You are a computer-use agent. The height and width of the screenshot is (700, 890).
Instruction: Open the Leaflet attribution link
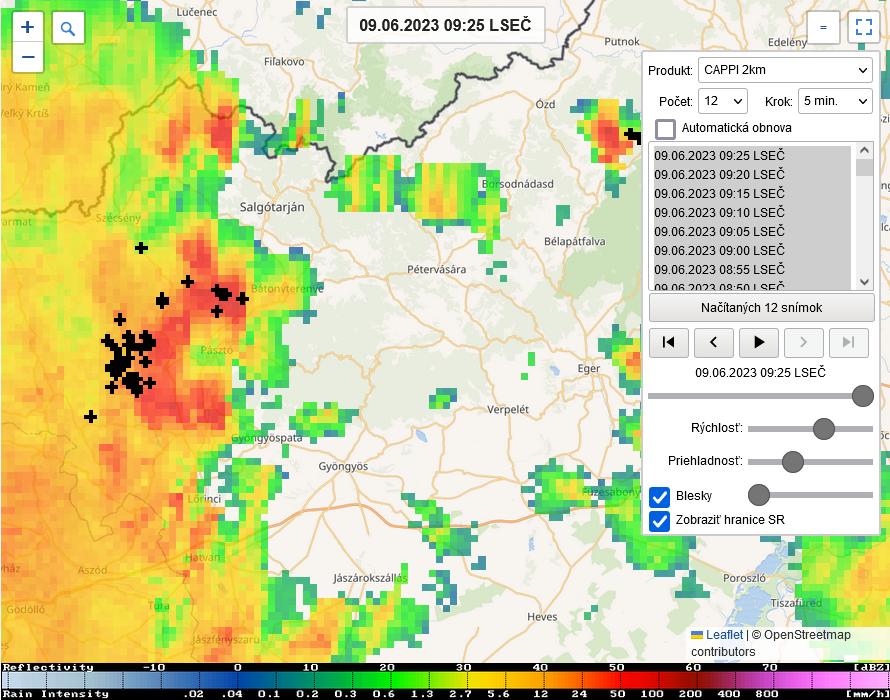[x=724, y=635]
